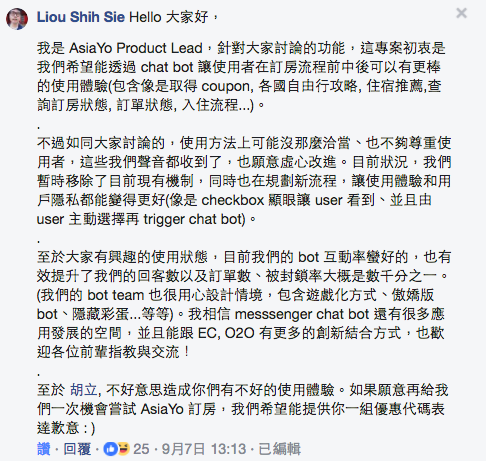Click the paragraph starting 不過如同大家討論的
The height and width of the screenshot is (461, 486).
(244, 181)
